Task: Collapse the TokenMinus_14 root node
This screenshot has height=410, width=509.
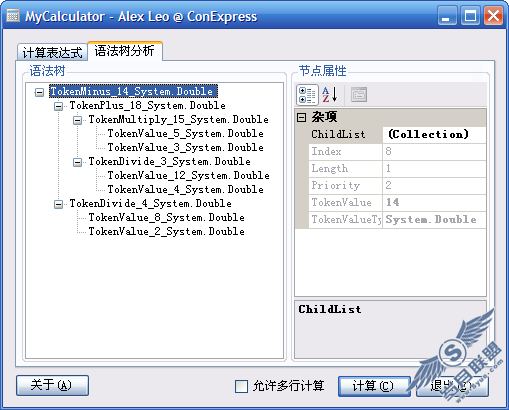Action: tap(39, 92)
